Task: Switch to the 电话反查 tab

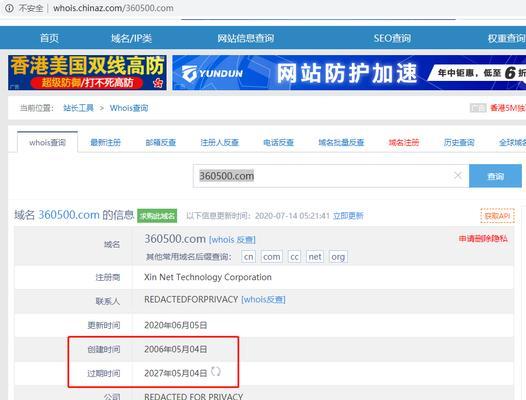Action: (x=278, y=143)
